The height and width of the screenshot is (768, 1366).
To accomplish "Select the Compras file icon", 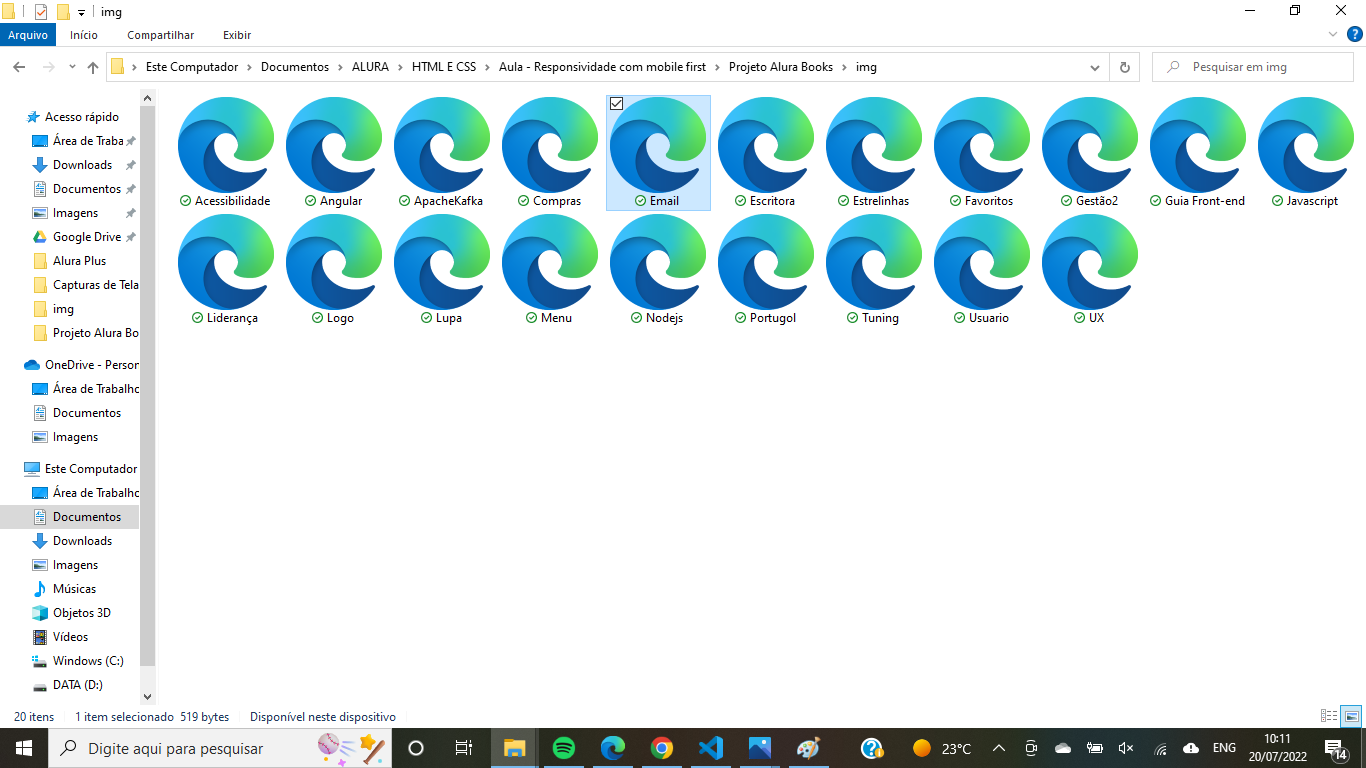I will click(x=550, y=145).
